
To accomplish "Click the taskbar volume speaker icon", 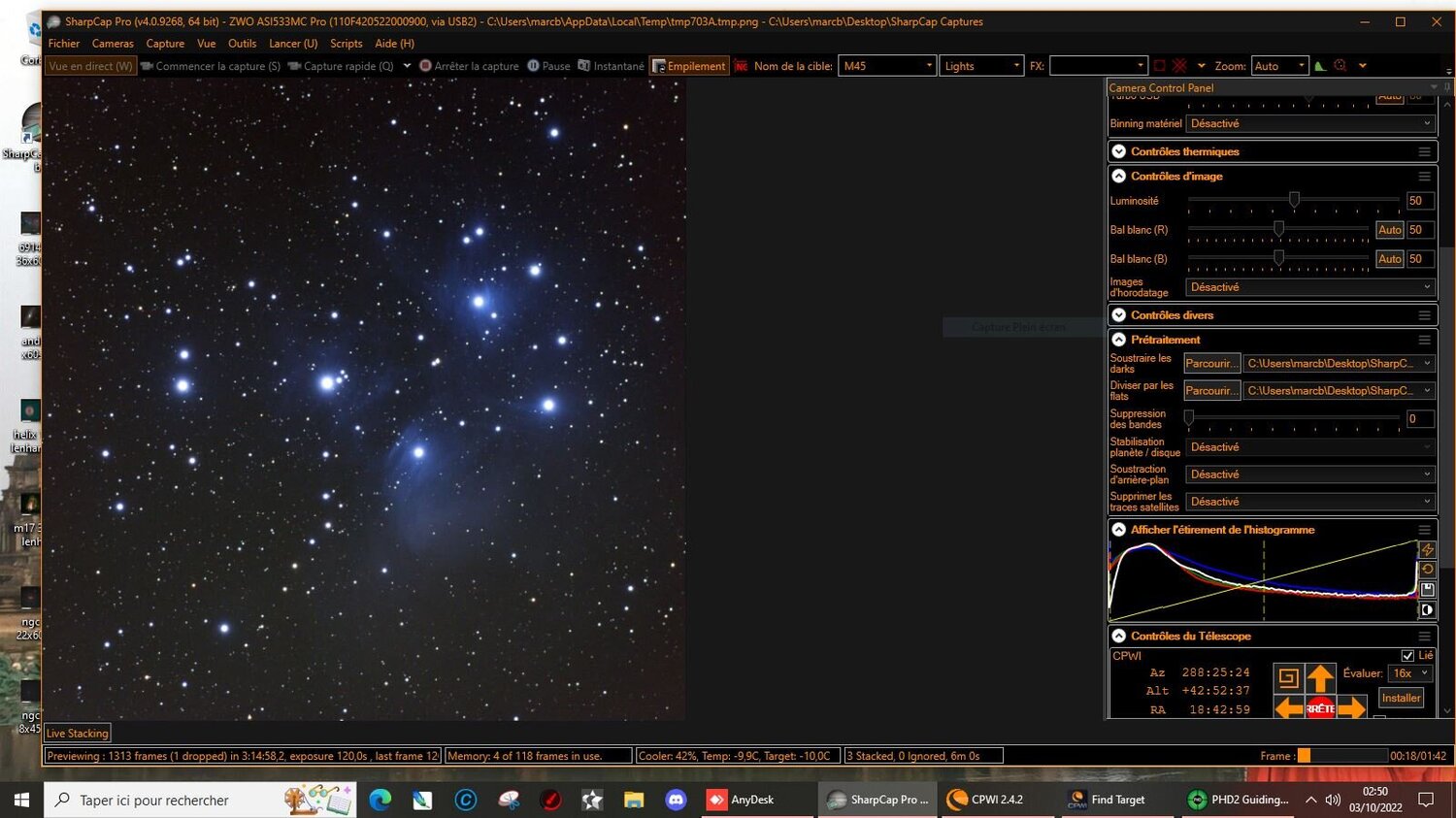I will tap(1333, 800).
